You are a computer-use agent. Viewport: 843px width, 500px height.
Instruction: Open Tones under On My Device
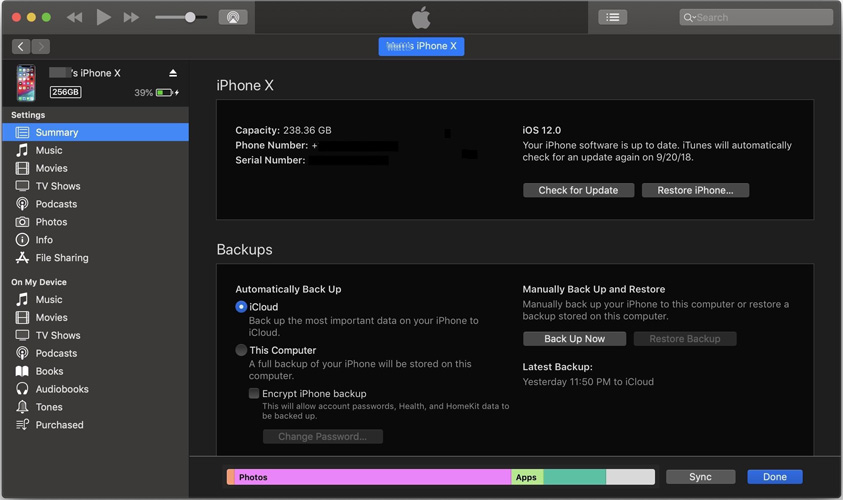[x=49, y=407]
